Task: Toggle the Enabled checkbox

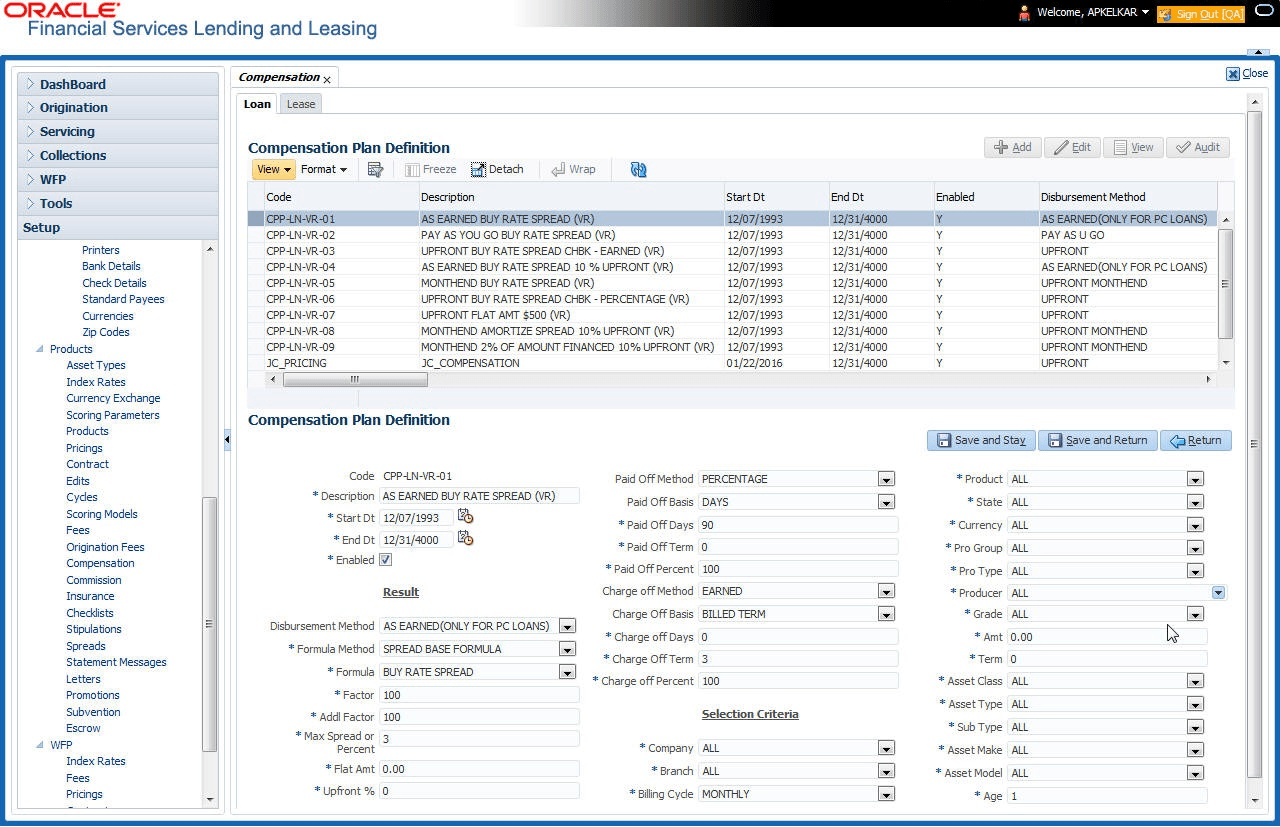Action: point(385,560)
